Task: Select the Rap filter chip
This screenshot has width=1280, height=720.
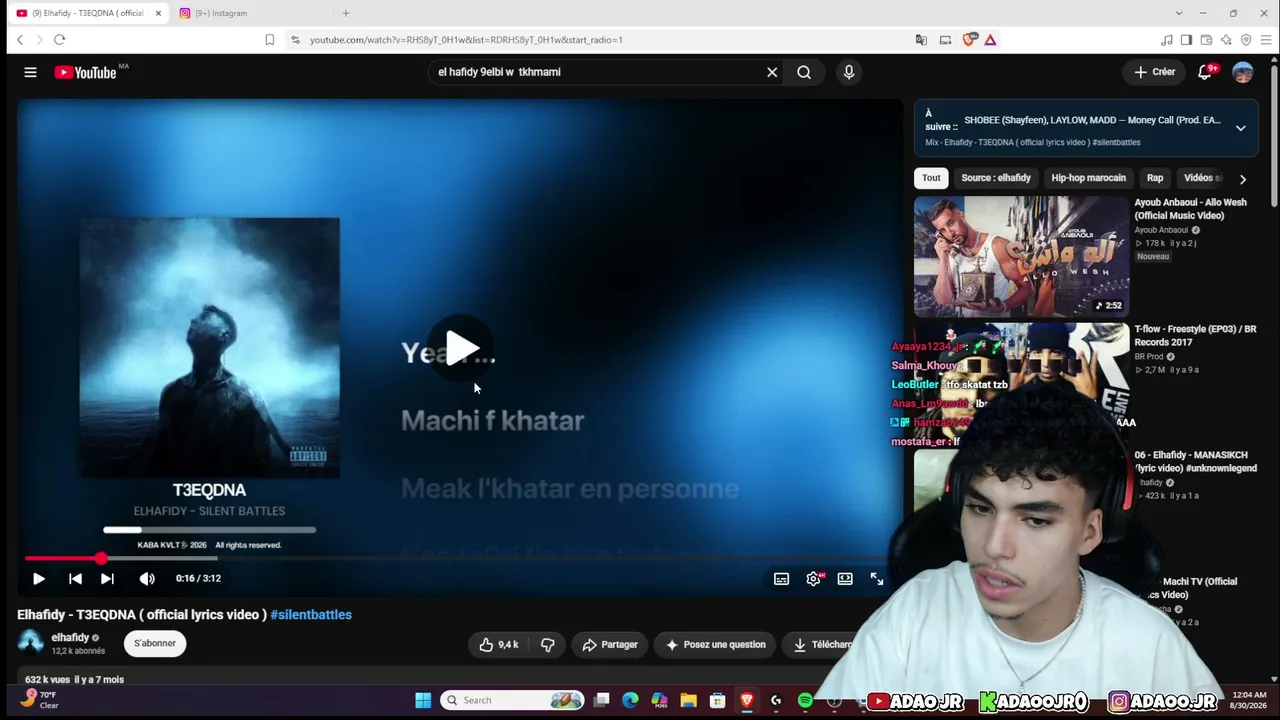Action: coord(1155,178)
